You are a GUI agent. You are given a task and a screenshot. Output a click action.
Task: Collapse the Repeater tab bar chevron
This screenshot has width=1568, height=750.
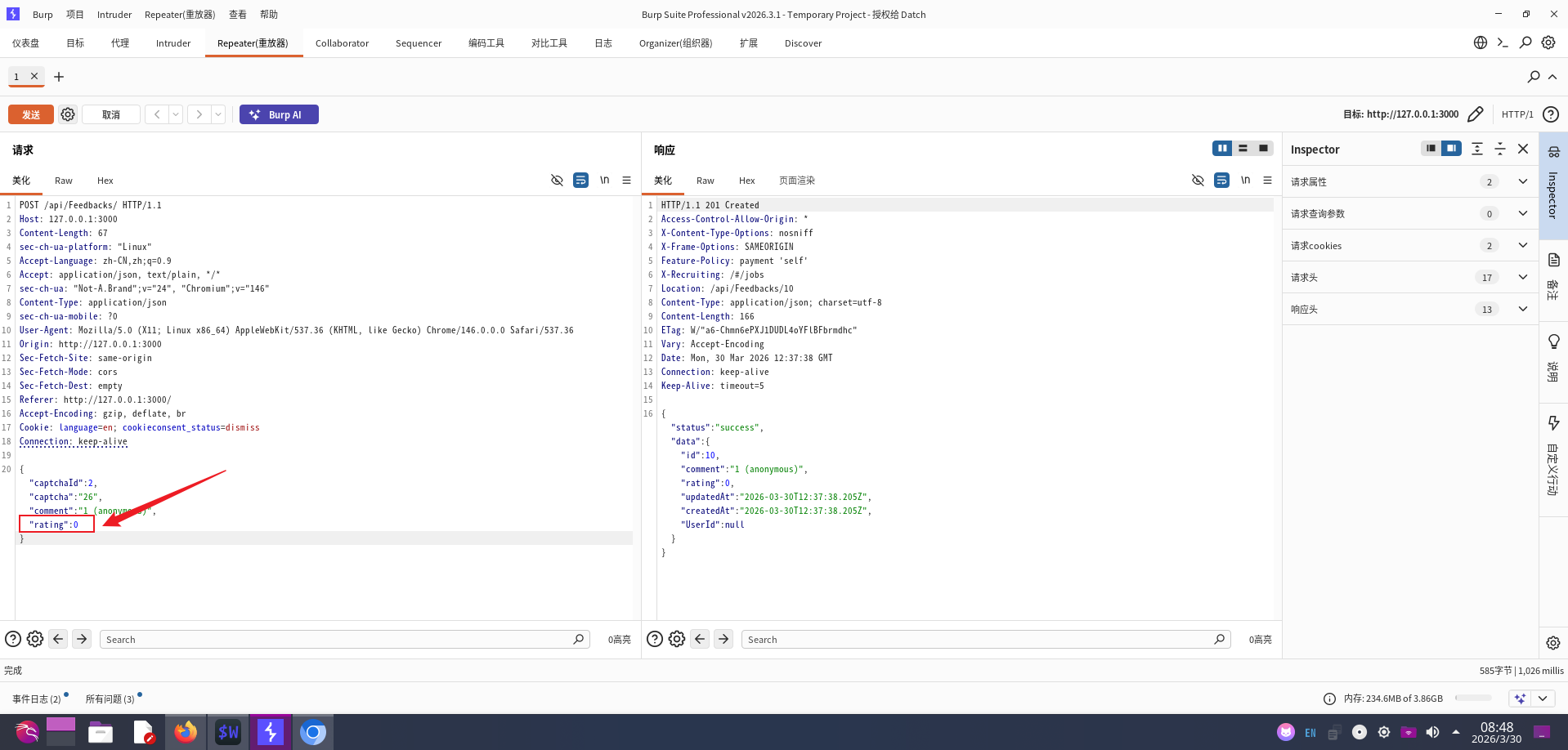coord(1552,77)
